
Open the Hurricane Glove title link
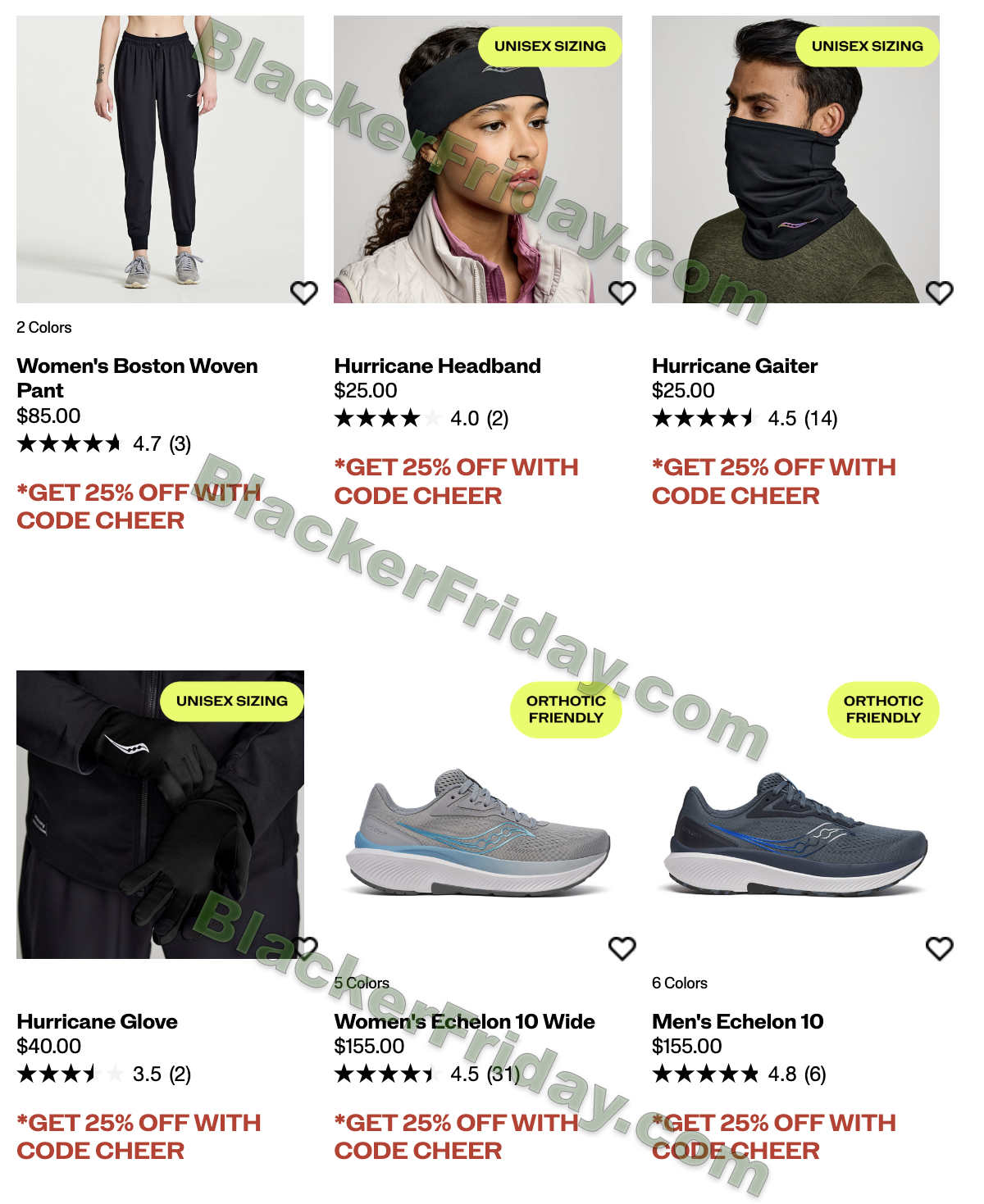(98, 1021)
